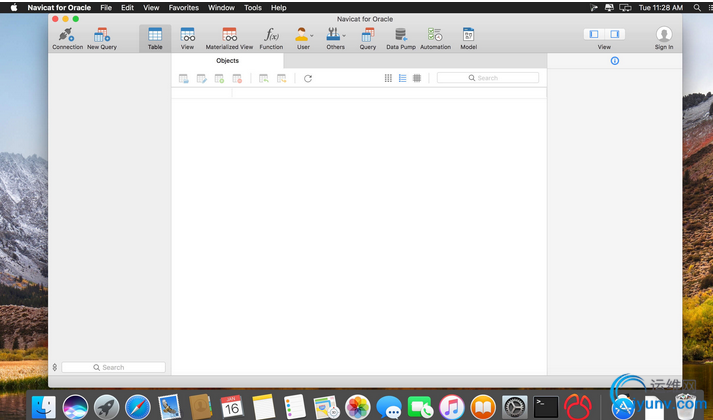The image size is (713, 420).
Task: Show Function objects
Action: 271,38
